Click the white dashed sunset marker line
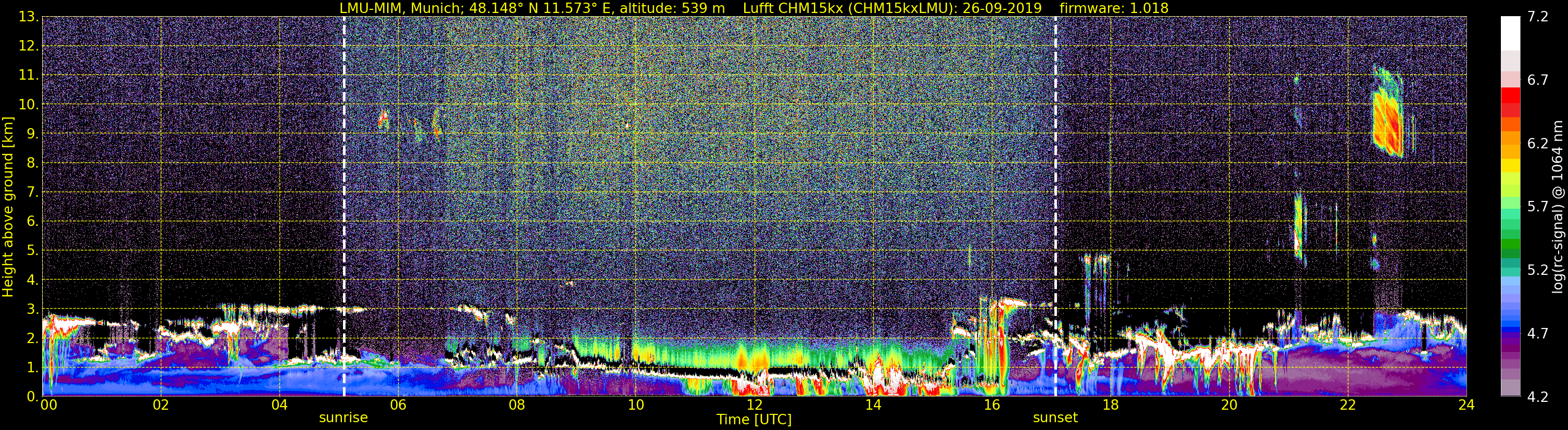This screenshot has height=430, width=1568. 1055,206
